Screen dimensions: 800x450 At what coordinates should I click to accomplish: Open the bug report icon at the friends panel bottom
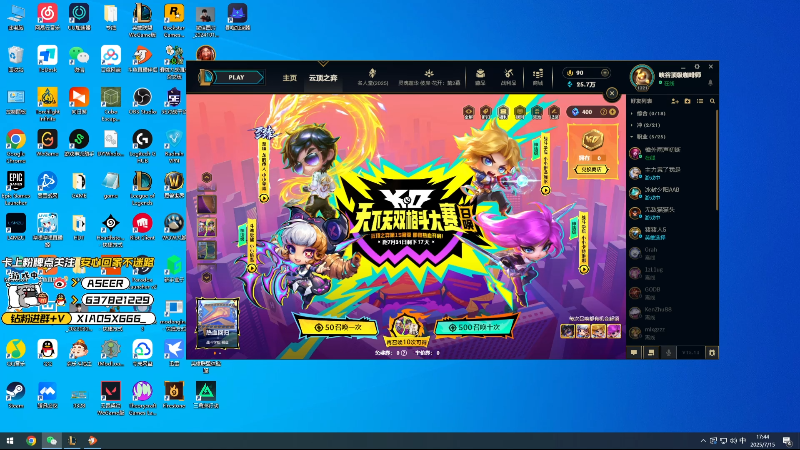coord(712,353)
